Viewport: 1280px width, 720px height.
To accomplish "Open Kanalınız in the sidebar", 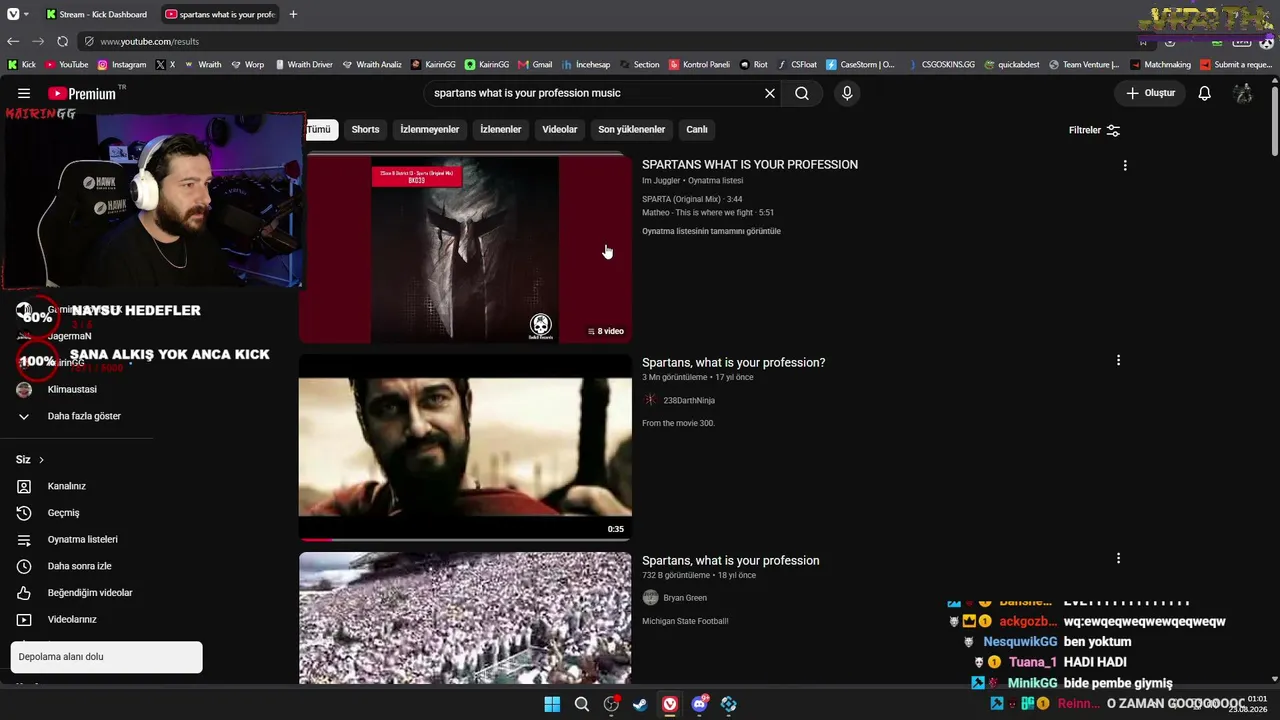I will pyautogui.click(x=67, y=486).
